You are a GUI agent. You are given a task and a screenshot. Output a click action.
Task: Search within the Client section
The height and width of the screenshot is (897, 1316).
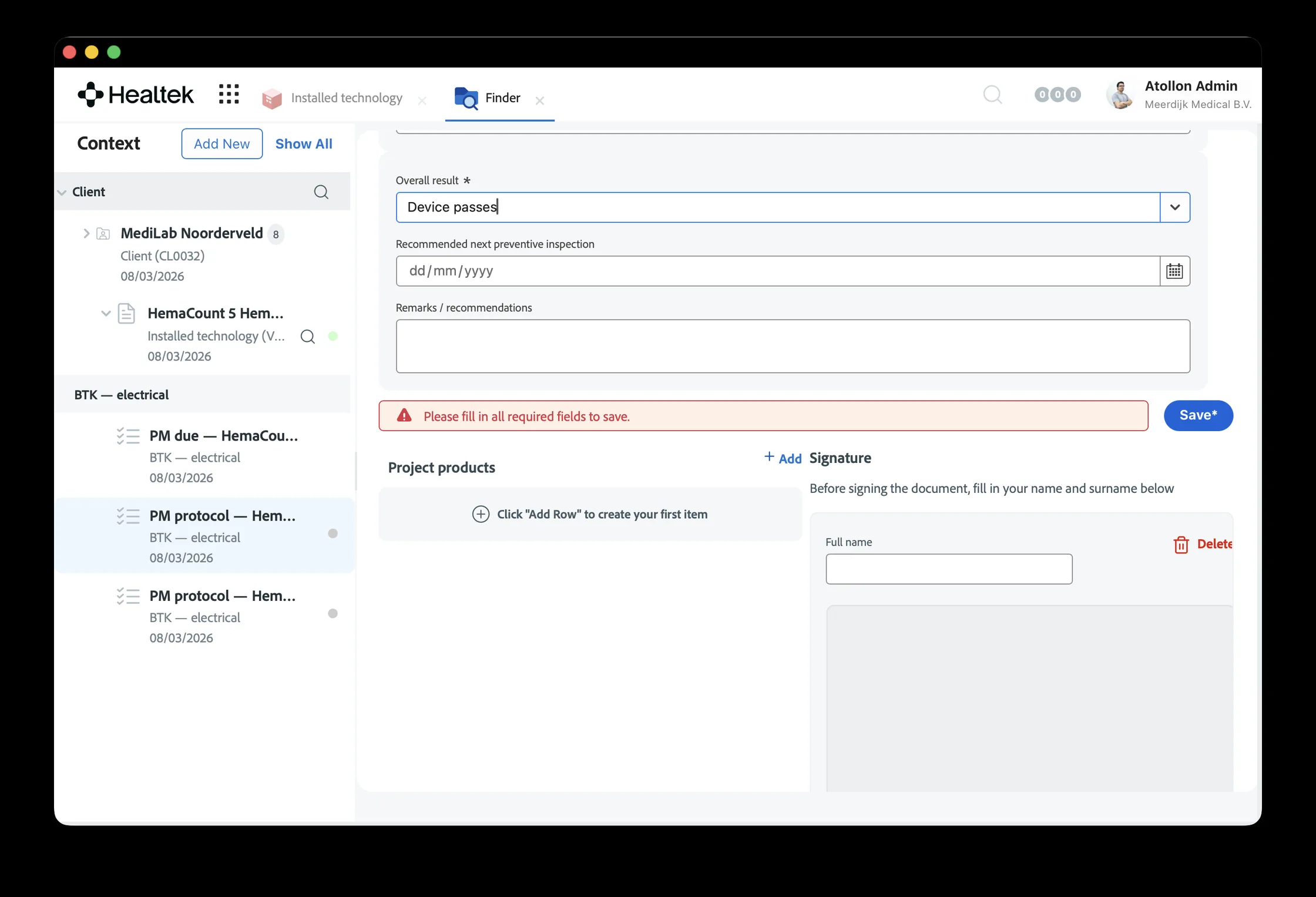[321, 192]
